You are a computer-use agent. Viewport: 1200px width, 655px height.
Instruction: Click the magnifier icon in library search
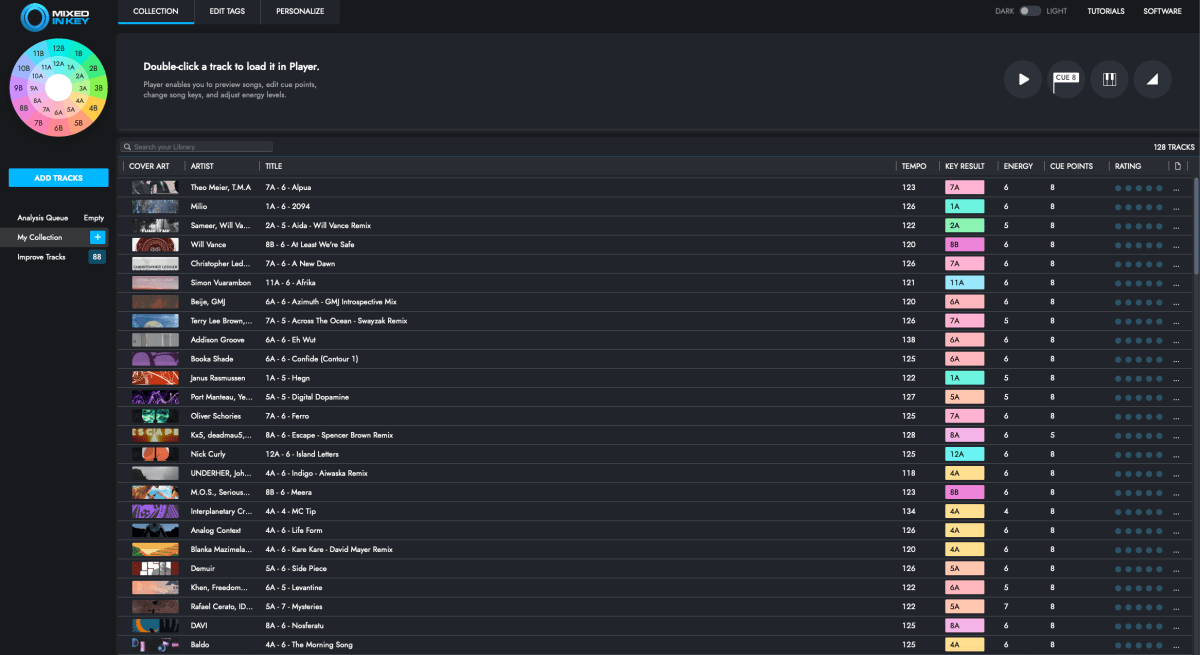pyautogui.click(x=128, y=147)
